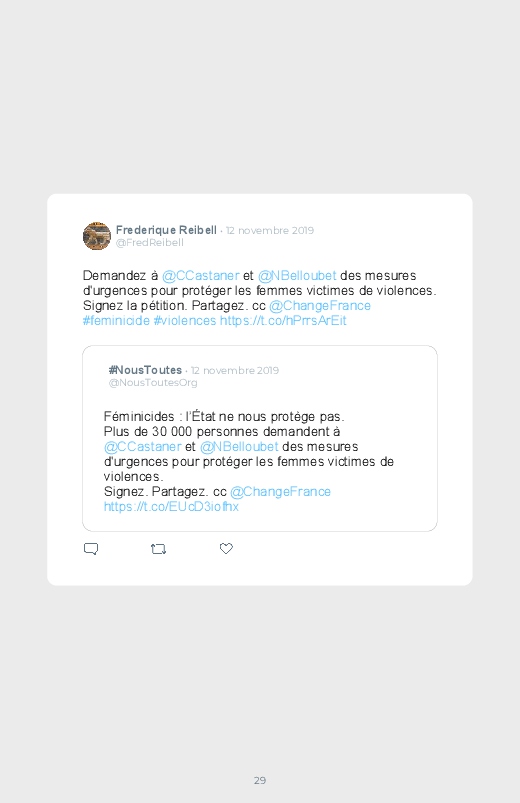Click the @FredReibell handle
Screen dimensions: 520x803
[x=150, y=243]
